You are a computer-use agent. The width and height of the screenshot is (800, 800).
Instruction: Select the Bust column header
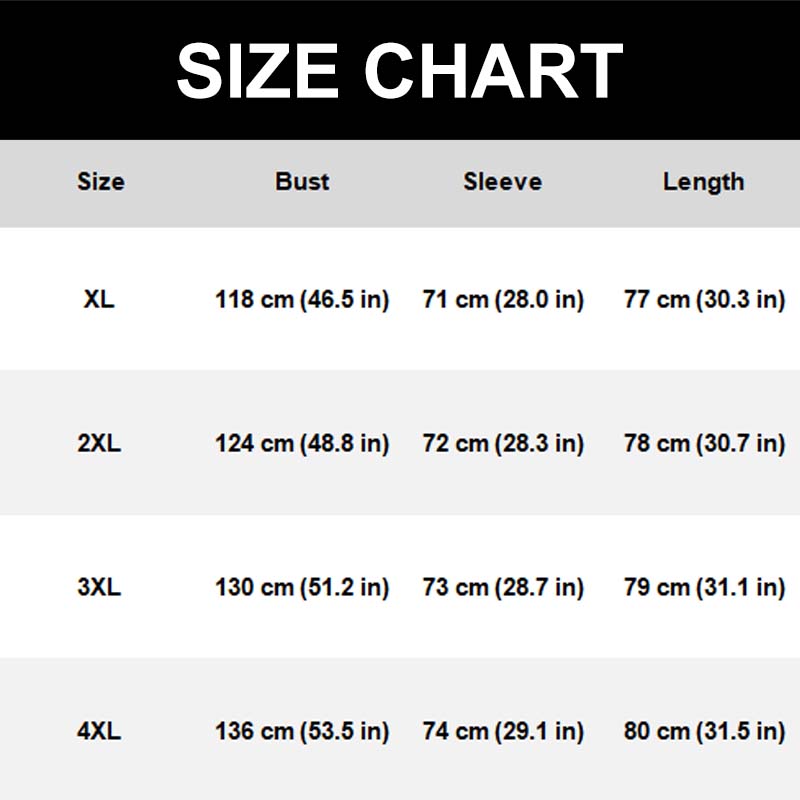(302, 182)
